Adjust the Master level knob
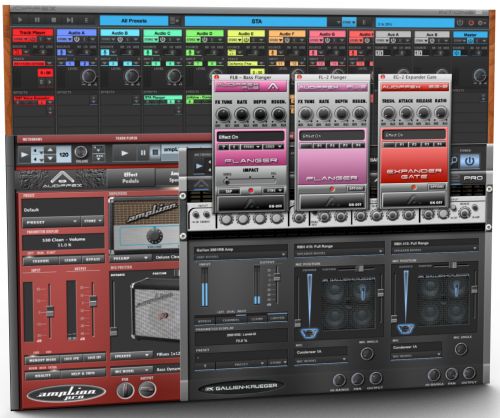Image resolution: width=500 pixels, height=418 pixels. tap(480, 75)
